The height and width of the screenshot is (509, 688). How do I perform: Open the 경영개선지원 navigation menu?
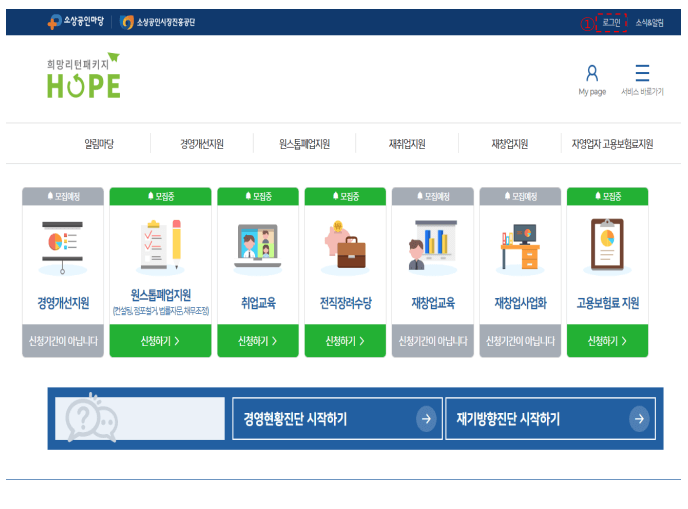(202, 143)
